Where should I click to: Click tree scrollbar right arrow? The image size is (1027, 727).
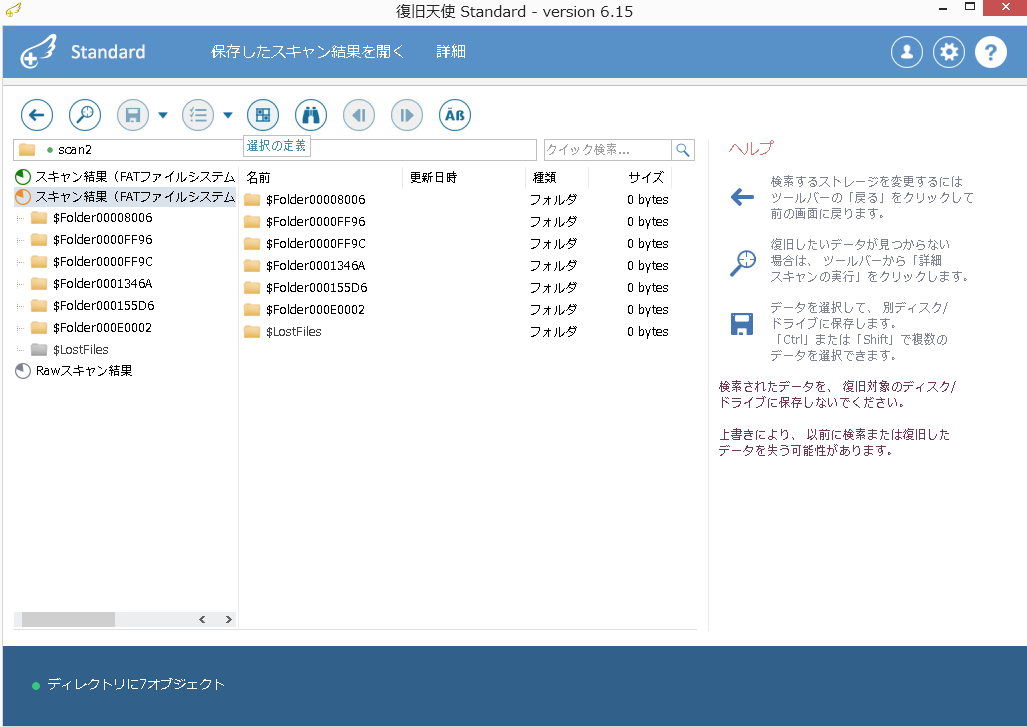[x=229, y=620]
